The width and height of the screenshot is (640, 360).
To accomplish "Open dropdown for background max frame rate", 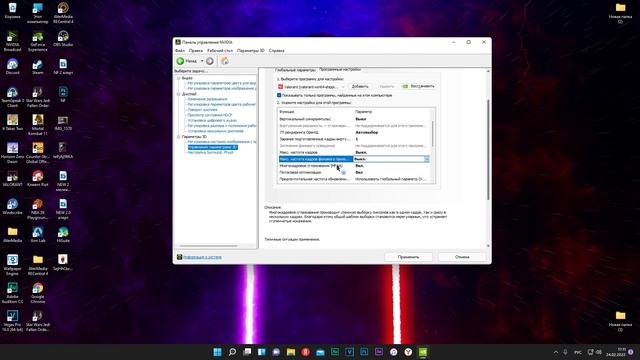I will tap(427, 159).
